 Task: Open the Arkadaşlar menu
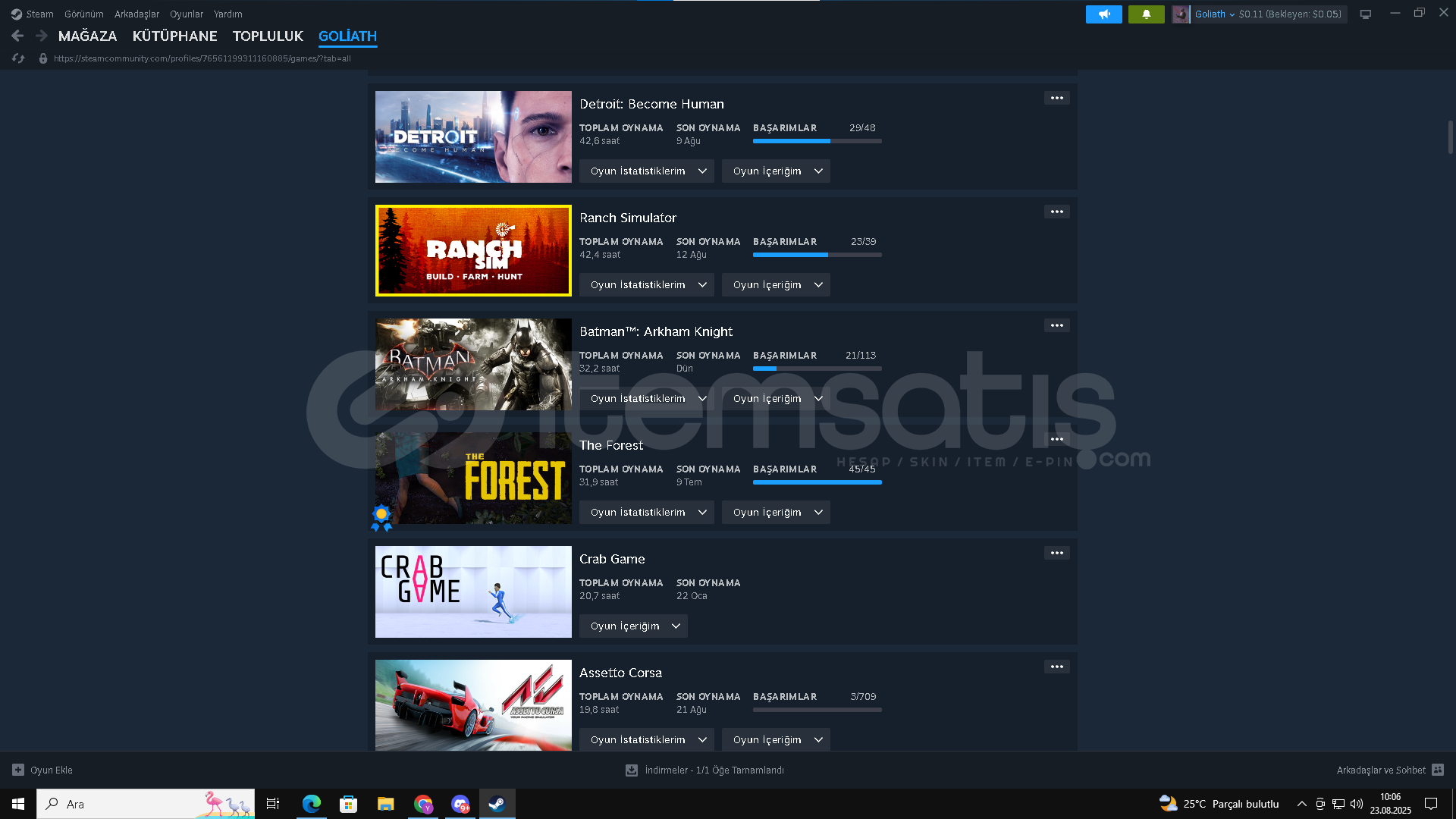pos(136,14)
